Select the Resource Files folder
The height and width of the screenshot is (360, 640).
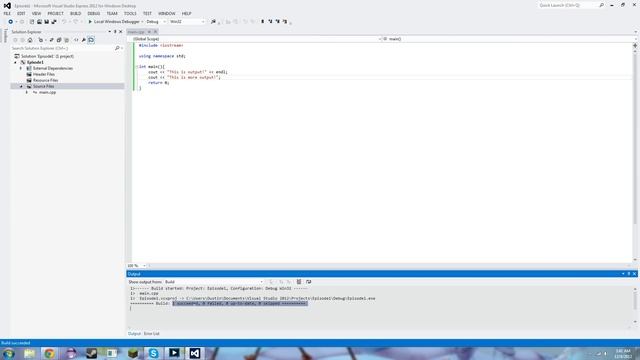[45, 80]
